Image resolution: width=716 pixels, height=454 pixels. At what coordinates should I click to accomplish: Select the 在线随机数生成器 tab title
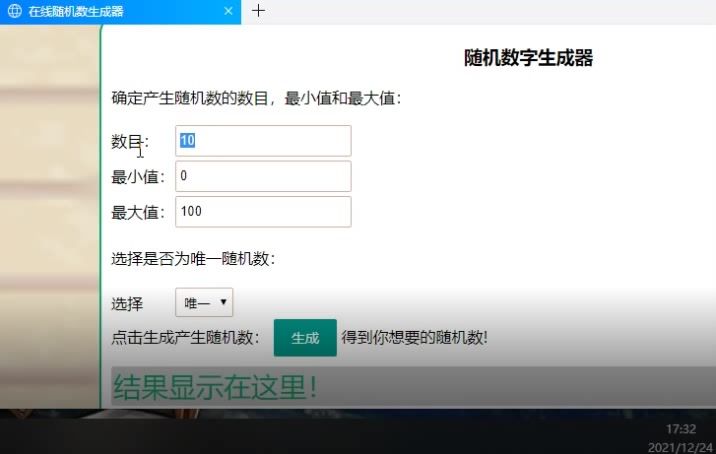(76, 11)
